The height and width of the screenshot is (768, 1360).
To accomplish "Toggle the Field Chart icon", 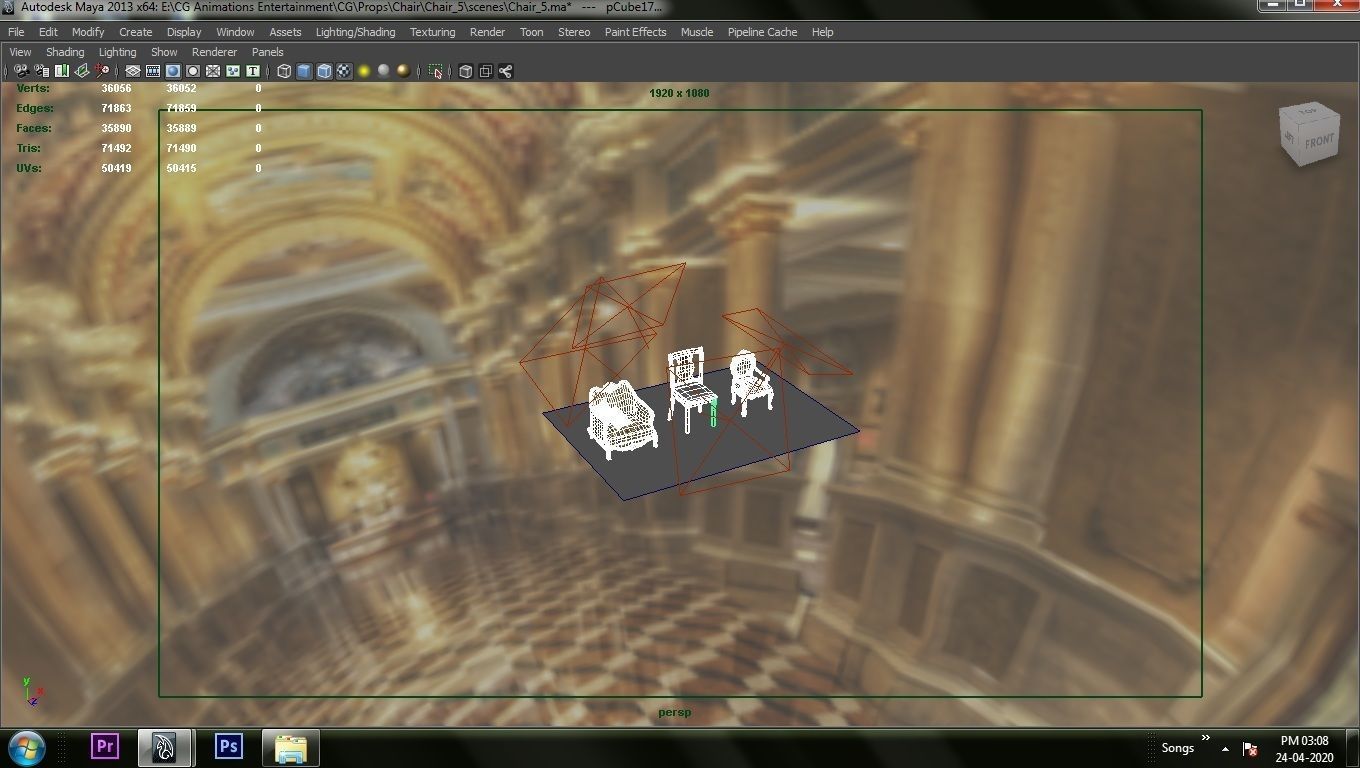I will [x=213, y=71].
